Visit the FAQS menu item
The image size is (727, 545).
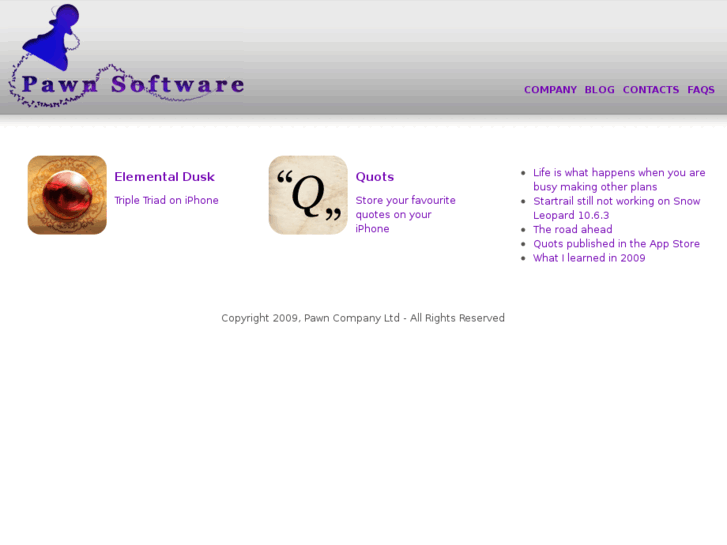coord(701,90)
